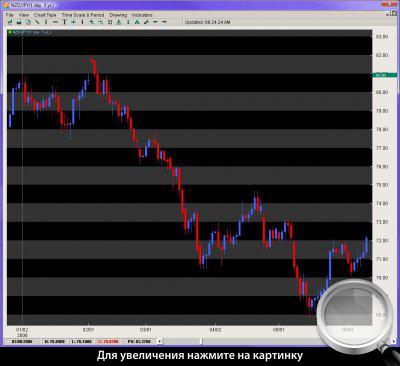
Task: Click the L: low value in status bar
Action: (x=82, y=341)
